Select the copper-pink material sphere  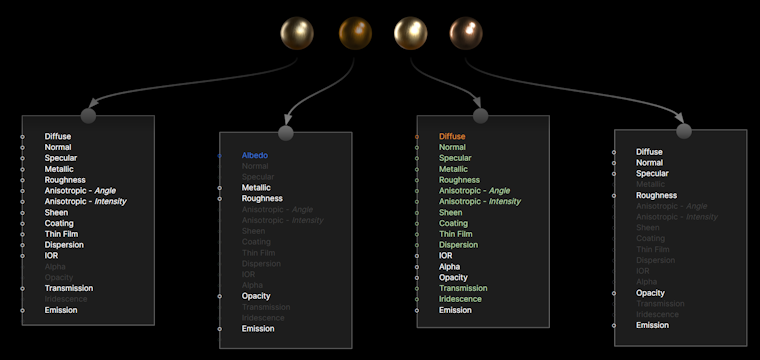click(x=466, y=33)
